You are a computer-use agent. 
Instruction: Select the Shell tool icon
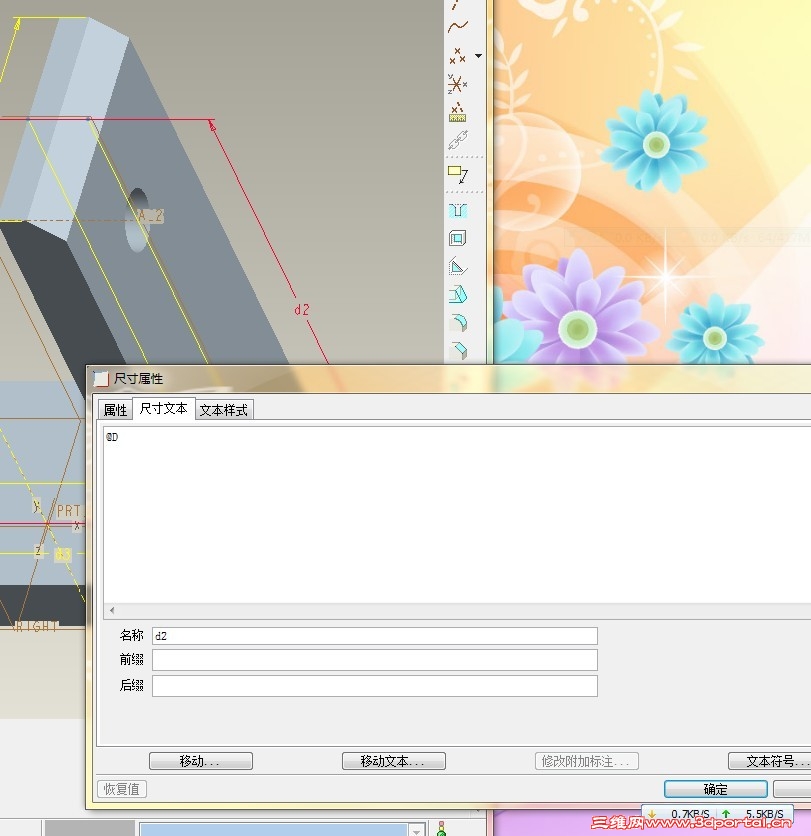click(457, 238)
